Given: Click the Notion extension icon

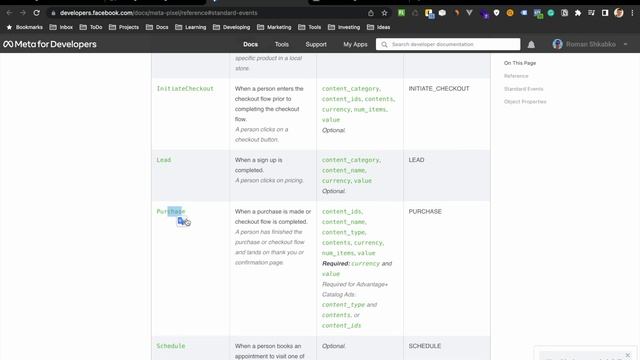Looking at the screenshot, I should (564, 13).
